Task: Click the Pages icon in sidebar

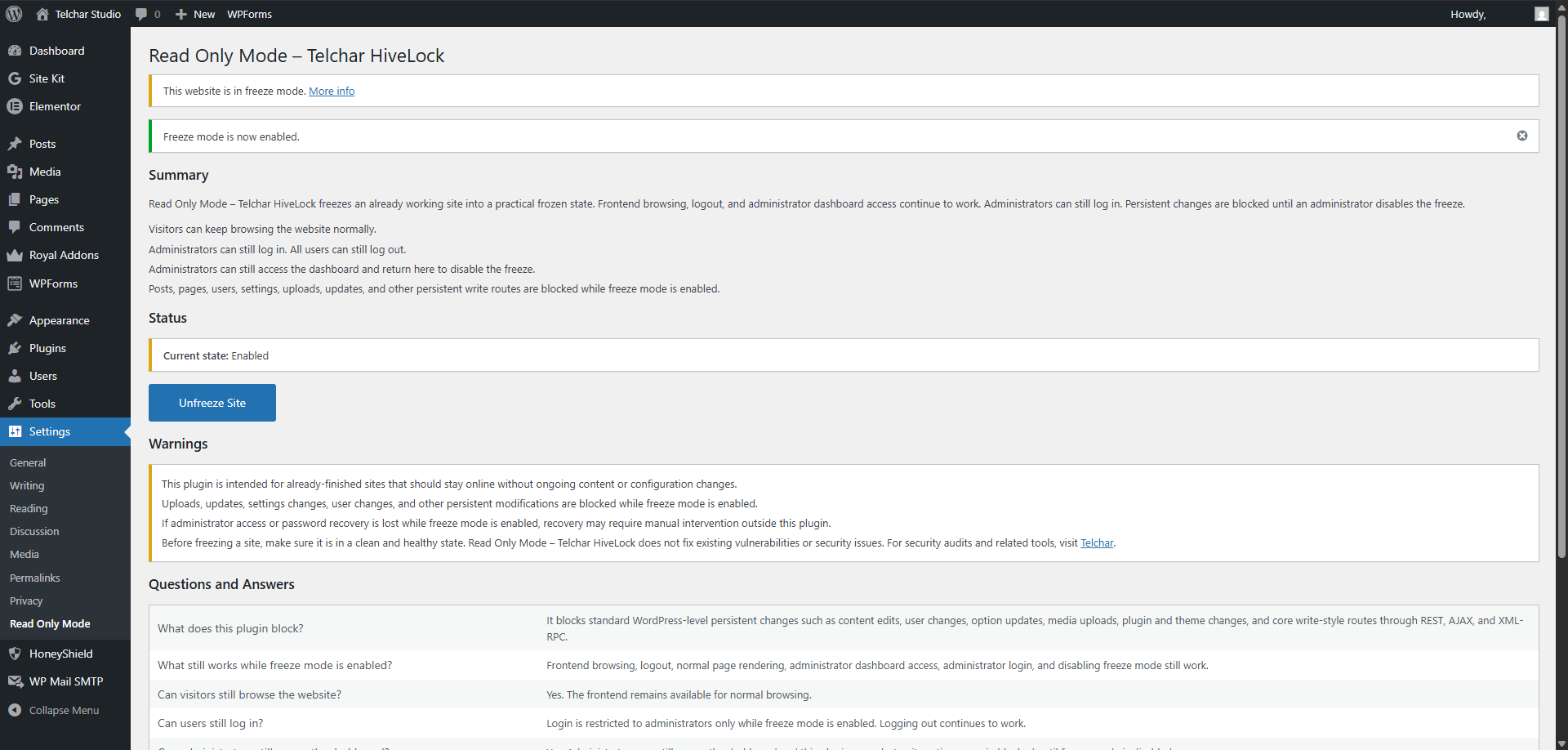Action: pyautogui.click(x=15, y=199)
